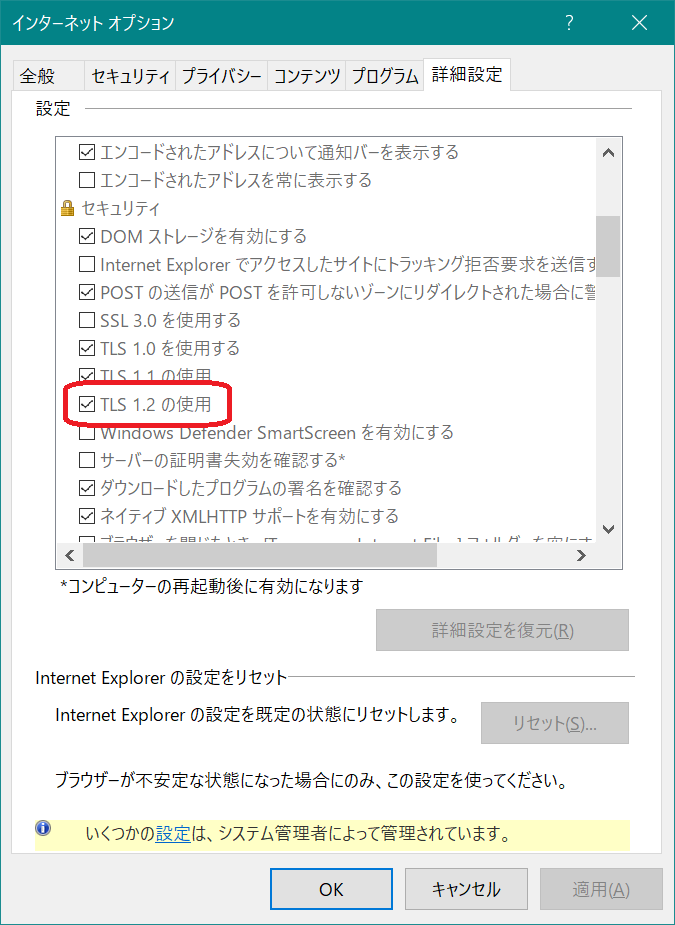Enable エンコードされたアドレスを常に表示する checkbox

tap(87, 179)
